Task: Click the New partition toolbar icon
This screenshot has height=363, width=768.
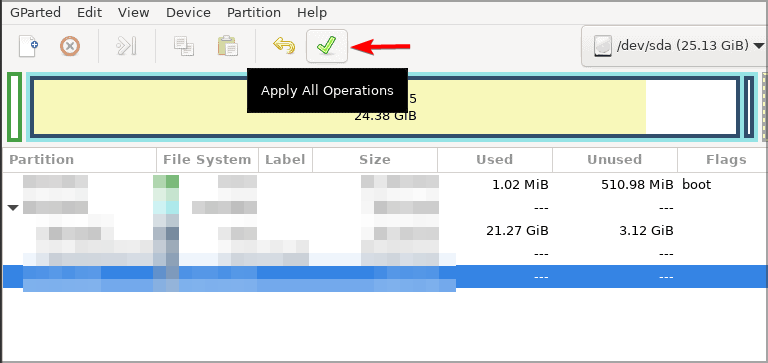Action: (28, 47)
